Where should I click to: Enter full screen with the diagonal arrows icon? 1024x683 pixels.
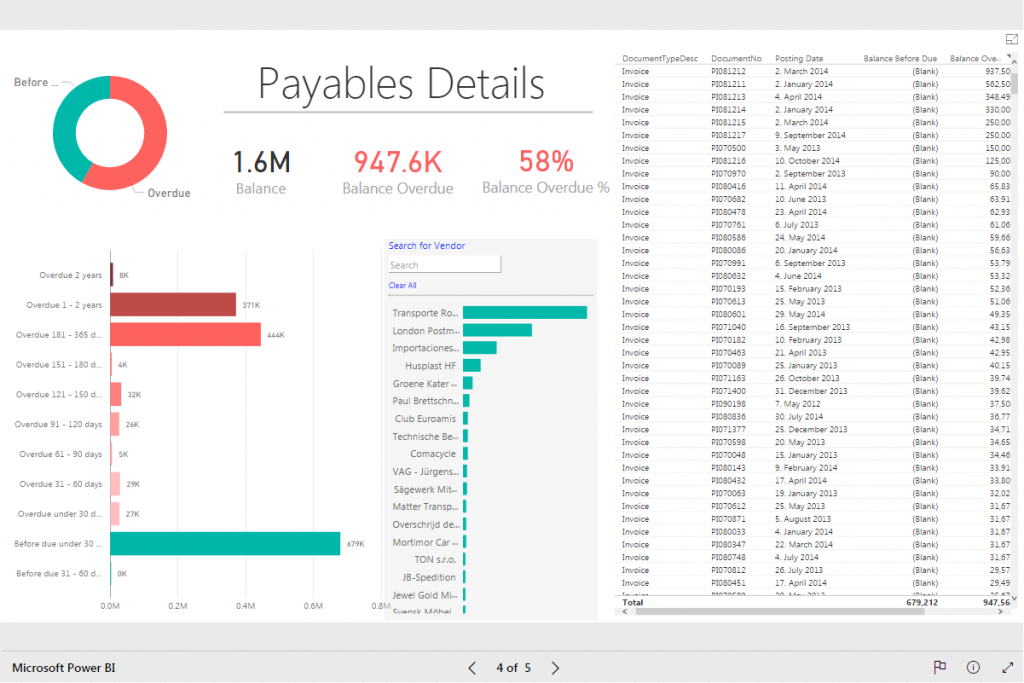(1006, 667)
